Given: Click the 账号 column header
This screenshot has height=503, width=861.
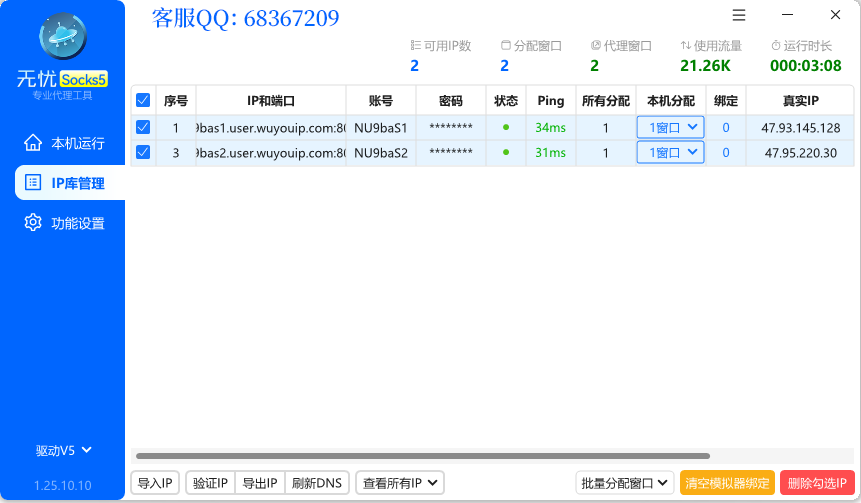Looking at the screenshot, I should [x=381, y=100].
